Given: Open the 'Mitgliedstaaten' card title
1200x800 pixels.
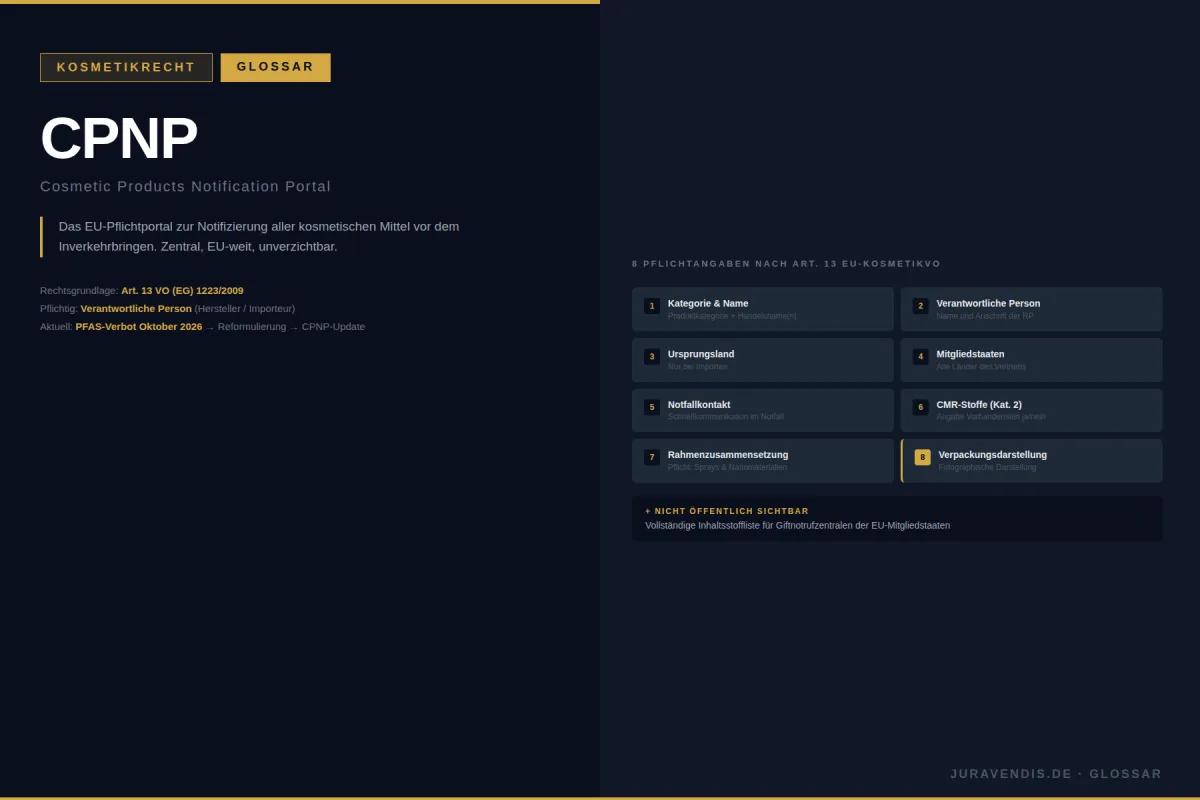Looking at the screenshot, I should click(x=971, y=354).
